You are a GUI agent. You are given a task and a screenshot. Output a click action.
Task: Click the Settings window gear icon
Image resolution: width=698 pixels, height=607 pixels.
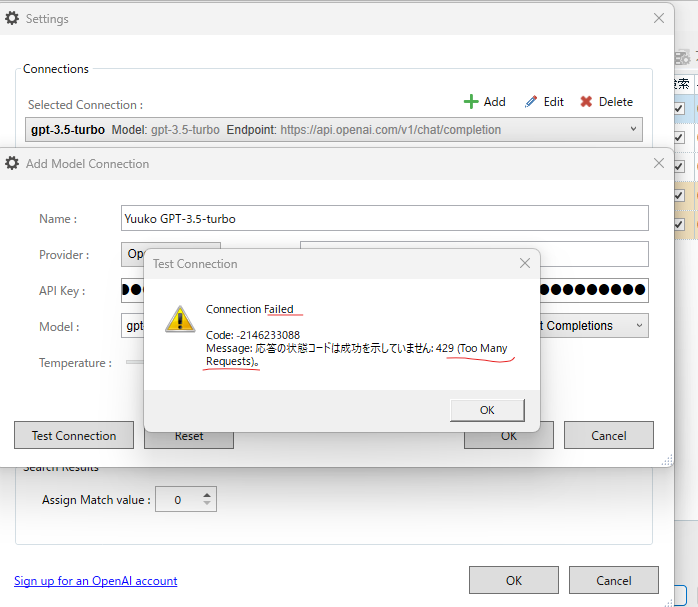pyautogui.click(x=12, y=18)
